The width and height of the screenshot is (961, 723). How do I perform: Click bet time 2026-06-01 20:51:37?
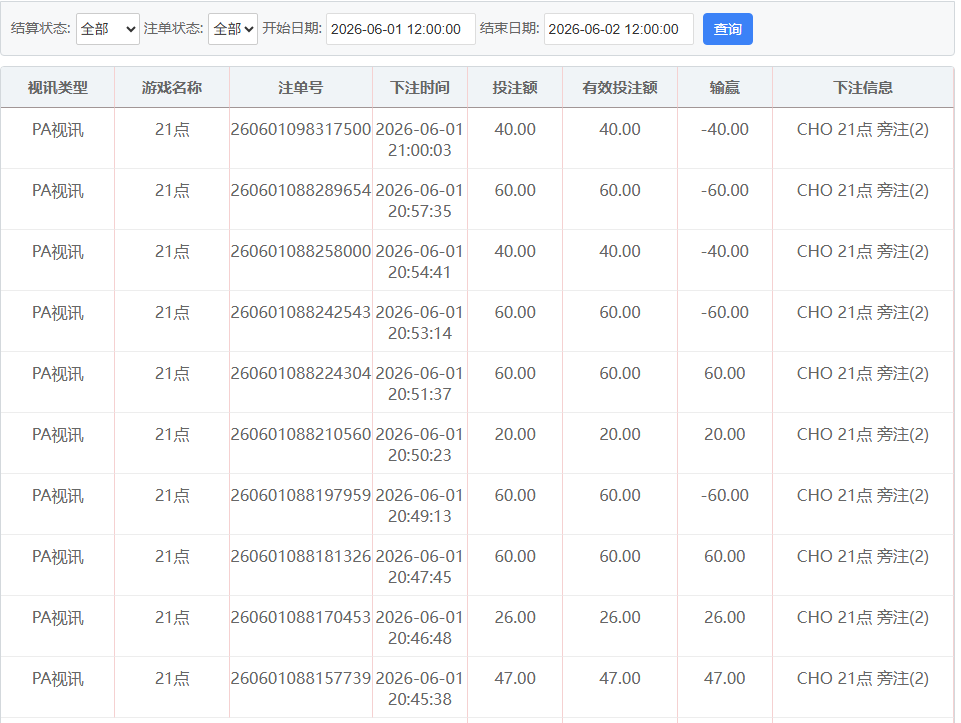(x=420, y=384)
